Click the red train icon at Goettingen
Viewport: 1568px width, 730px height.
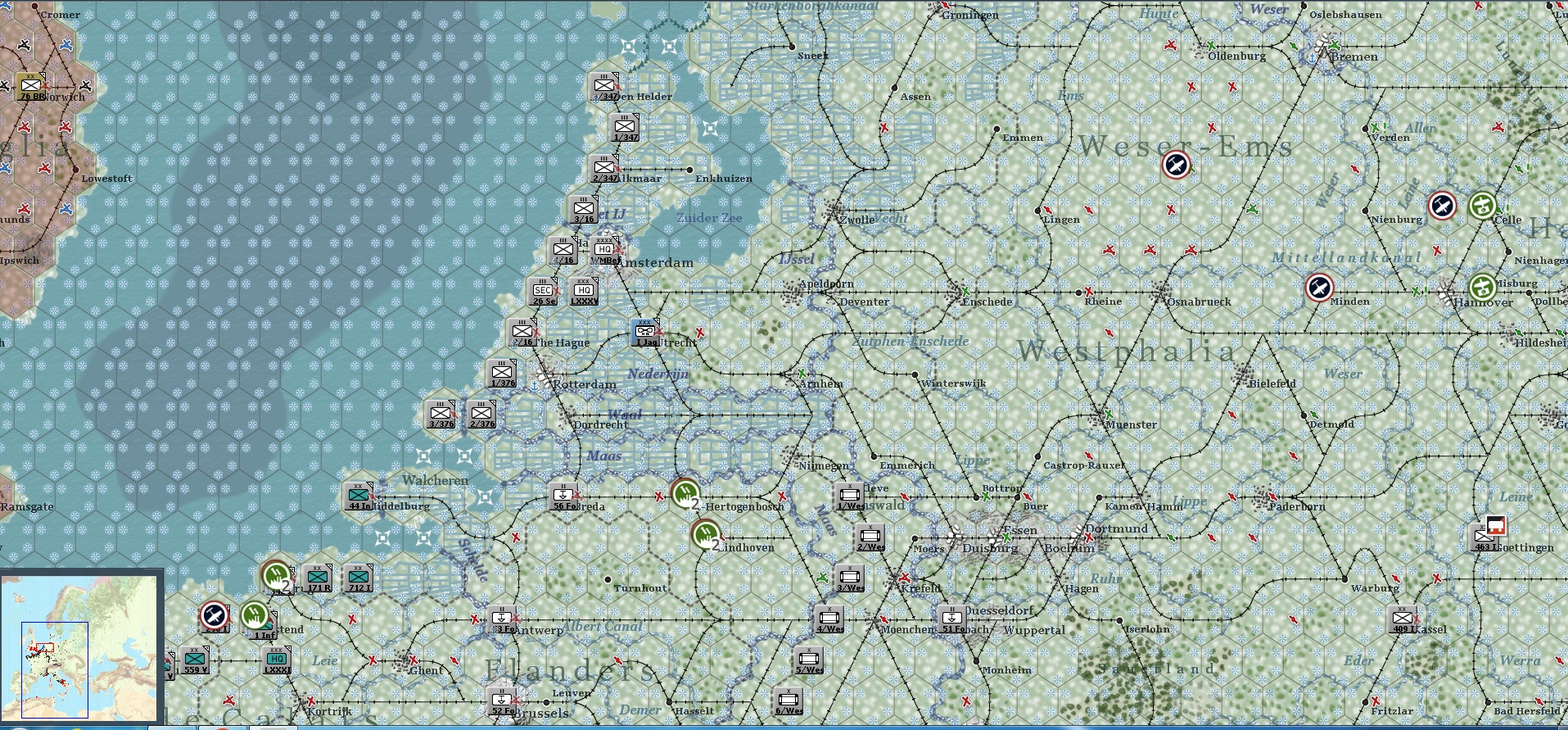click(1497, 525)
